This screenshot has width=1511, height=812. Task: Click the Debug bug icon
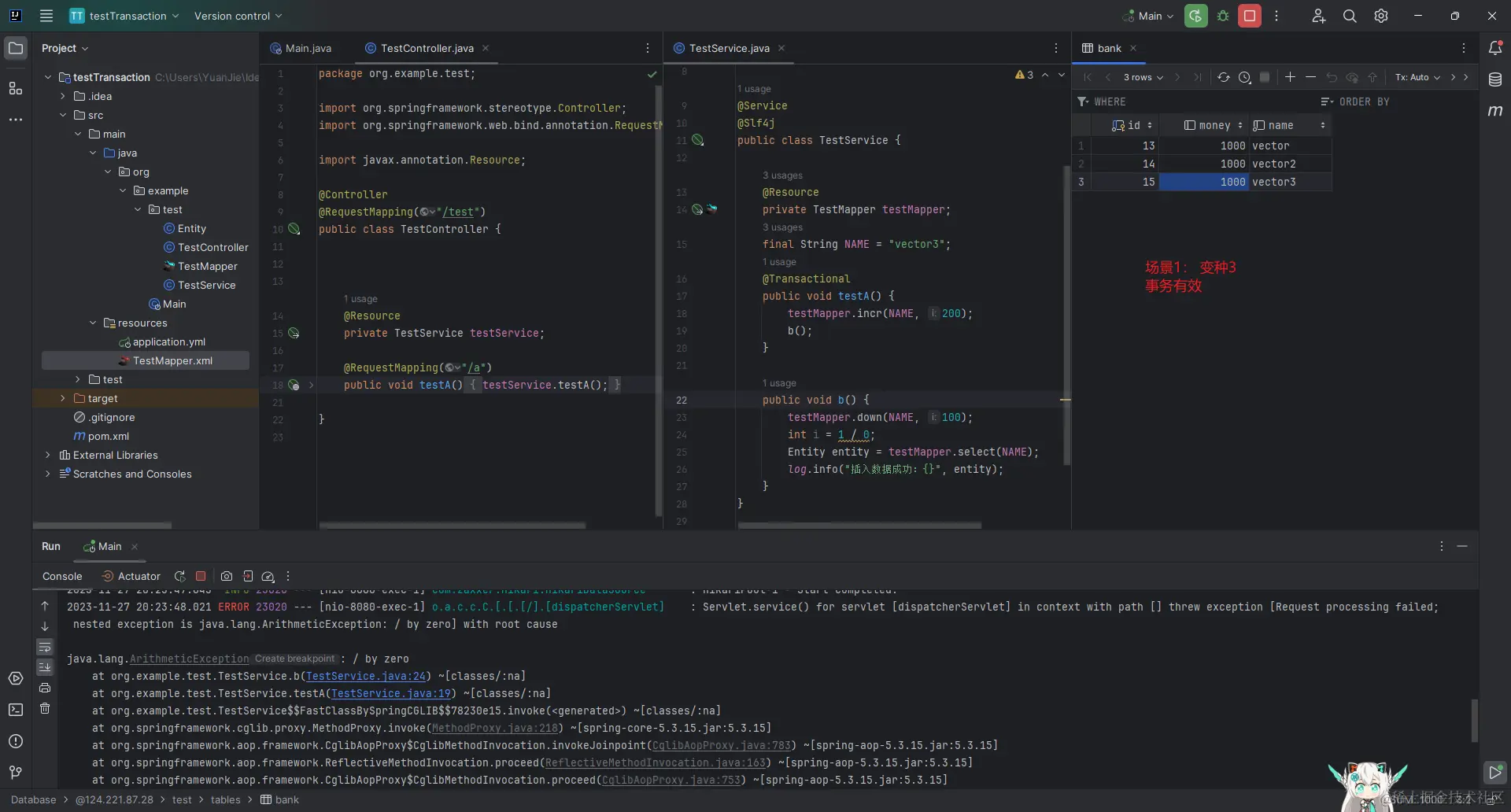[x=1223, y=16]
